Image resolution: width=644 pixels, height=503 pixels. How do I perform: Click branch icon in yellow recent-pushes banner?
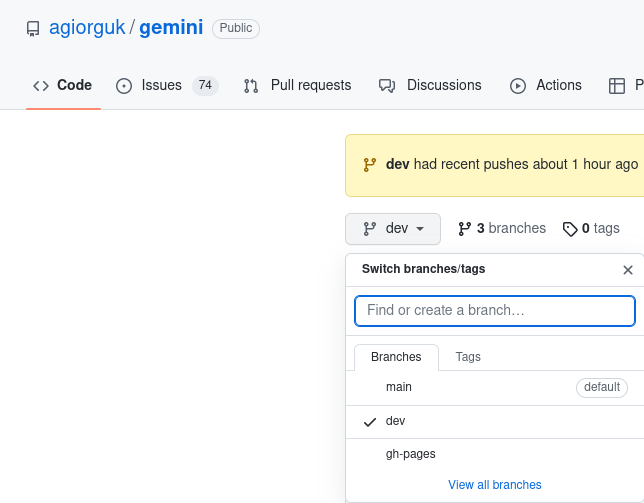[370, 165]
